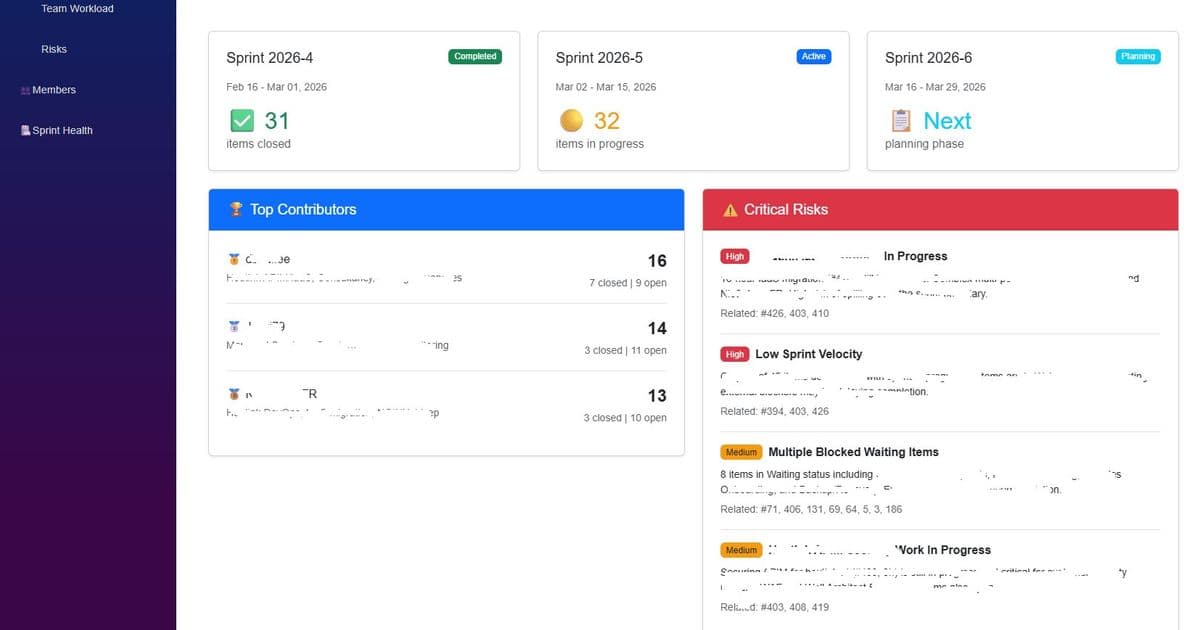This screenshot has width=1200, height=630.
Task: Go to Risks sidebar page
Action: coord(54,49)
